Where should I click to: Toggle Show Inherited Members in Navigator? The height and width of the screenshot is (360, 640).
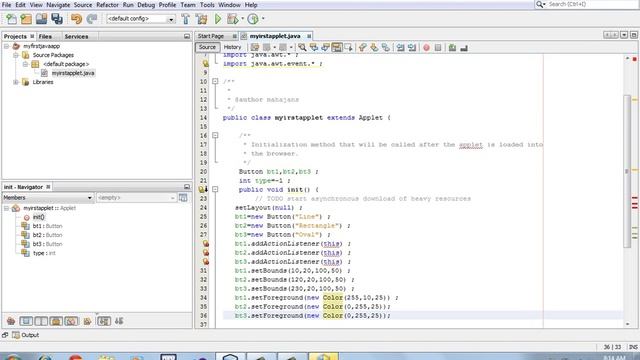pos(11,321)
